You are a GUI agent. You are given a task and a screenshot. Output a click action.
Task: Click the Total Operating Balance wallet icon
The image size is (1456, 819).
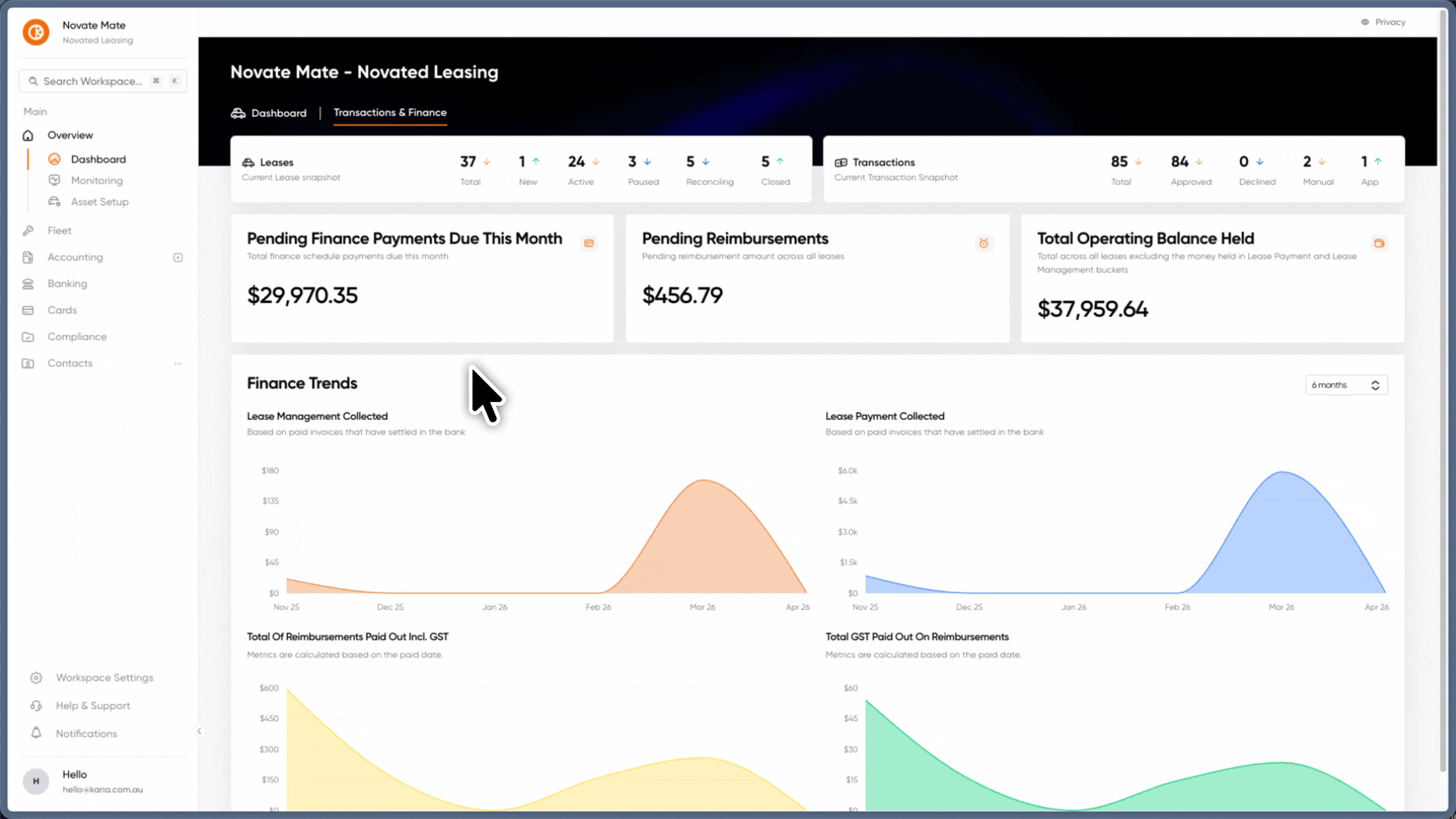click(1379, 243)
